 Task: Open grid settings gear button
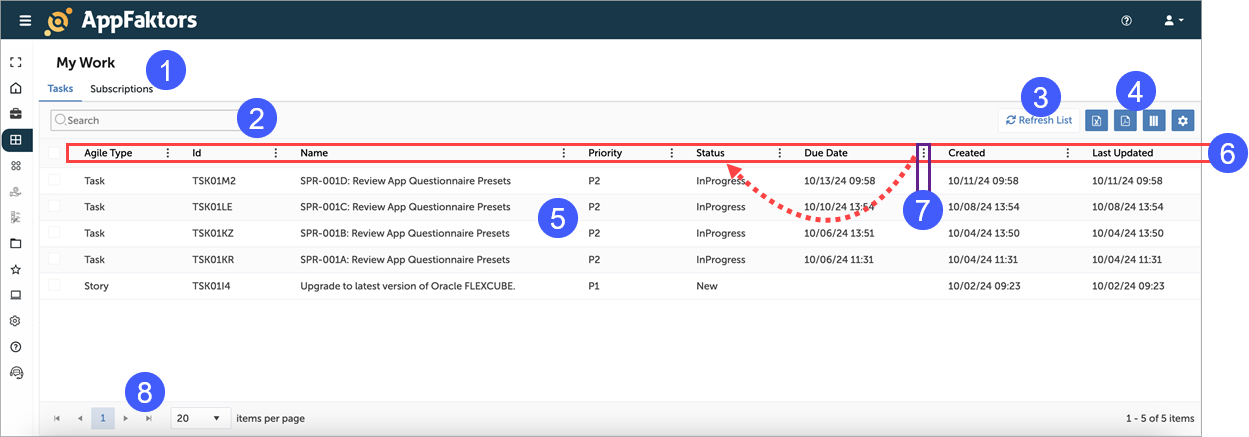(1183, 121)
